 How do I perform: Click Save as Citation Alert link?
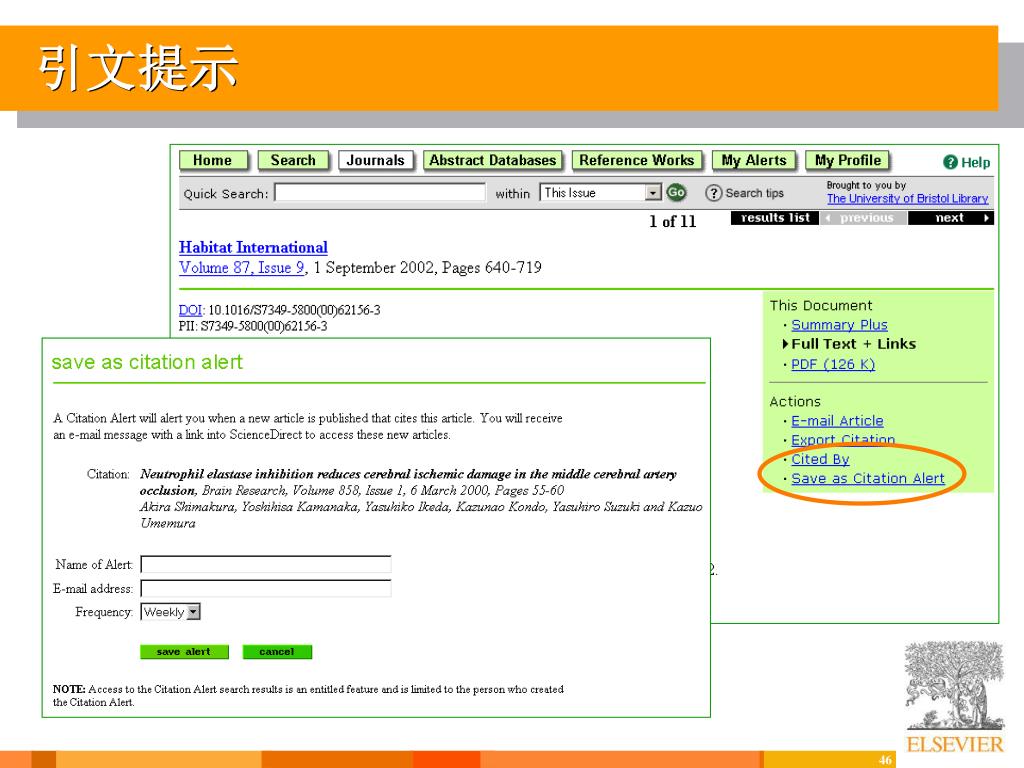(868, 479)
